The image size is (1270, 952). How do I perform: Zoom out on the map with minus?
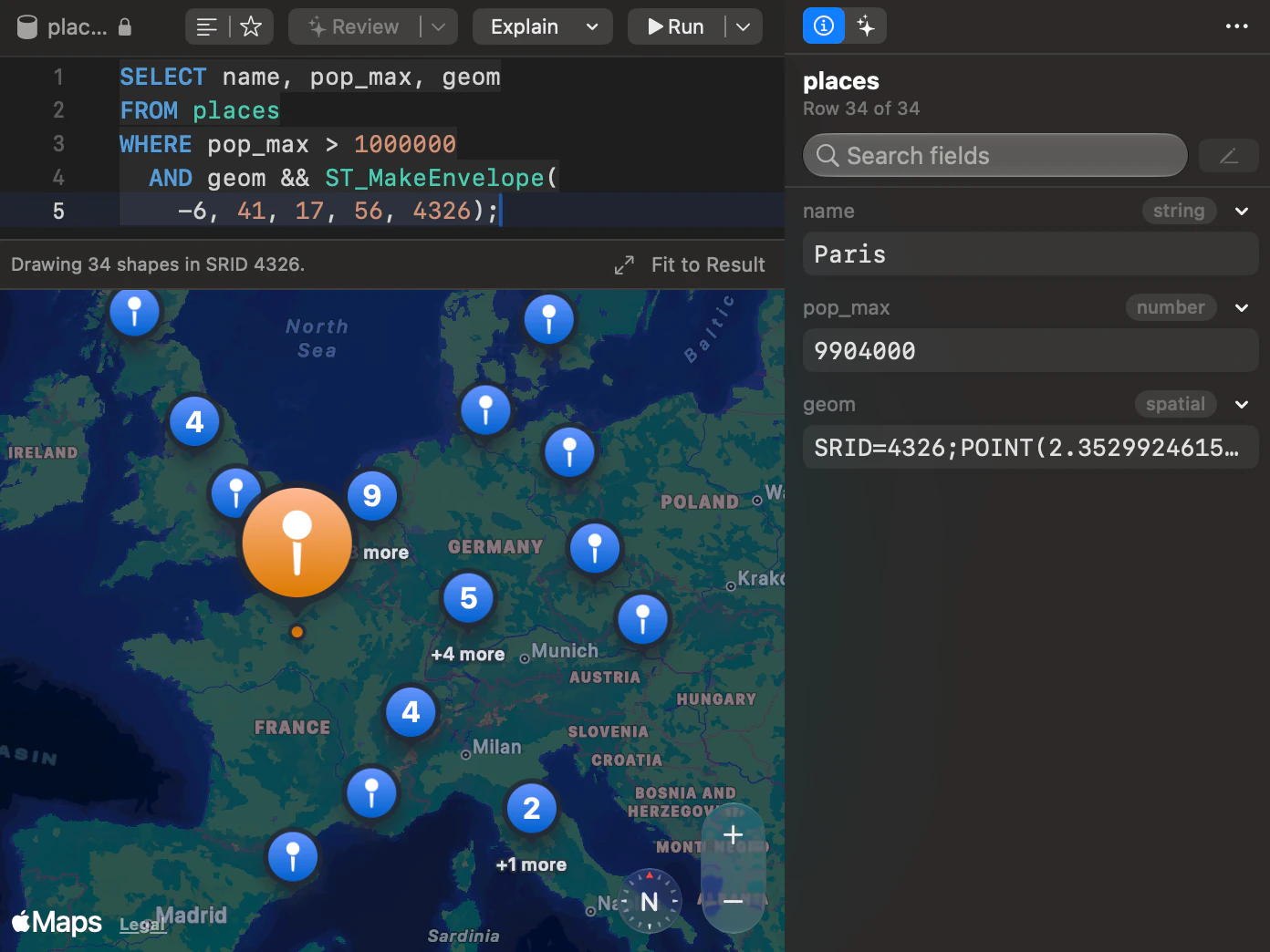point(733,901)
